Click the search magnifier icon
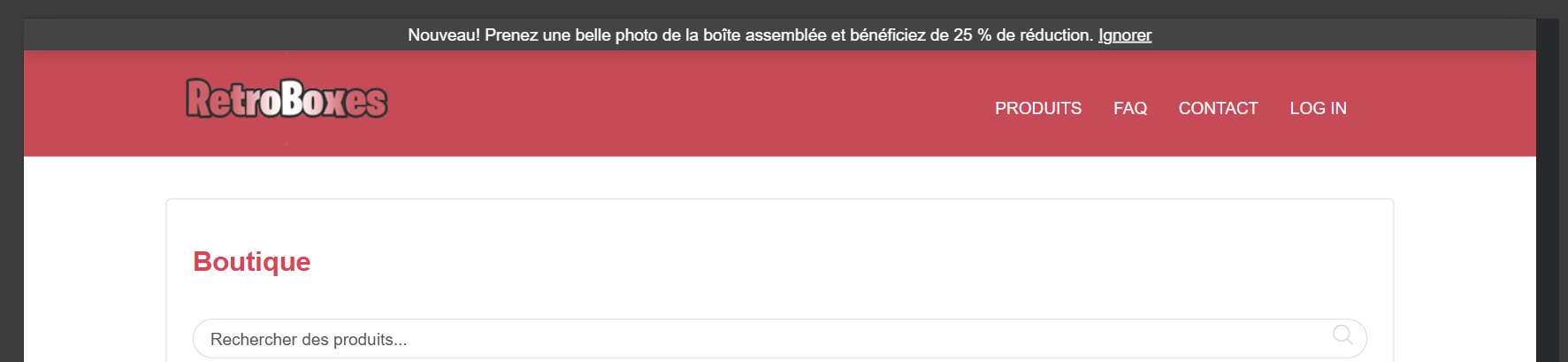The width and height of the screenshot is (1568, 362). point(1342,335)
